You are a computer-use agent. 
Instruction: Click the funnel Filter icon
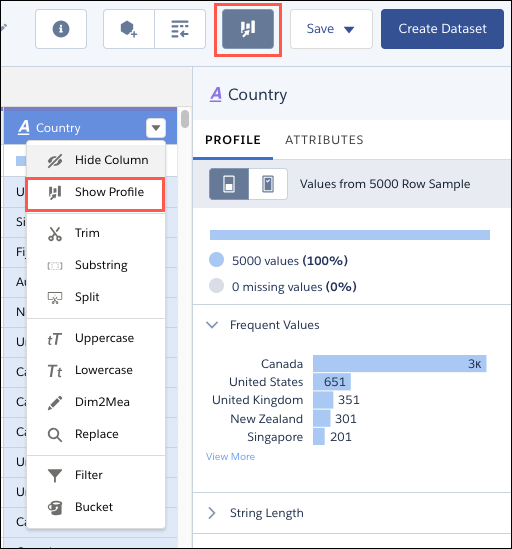pos(55,476)
